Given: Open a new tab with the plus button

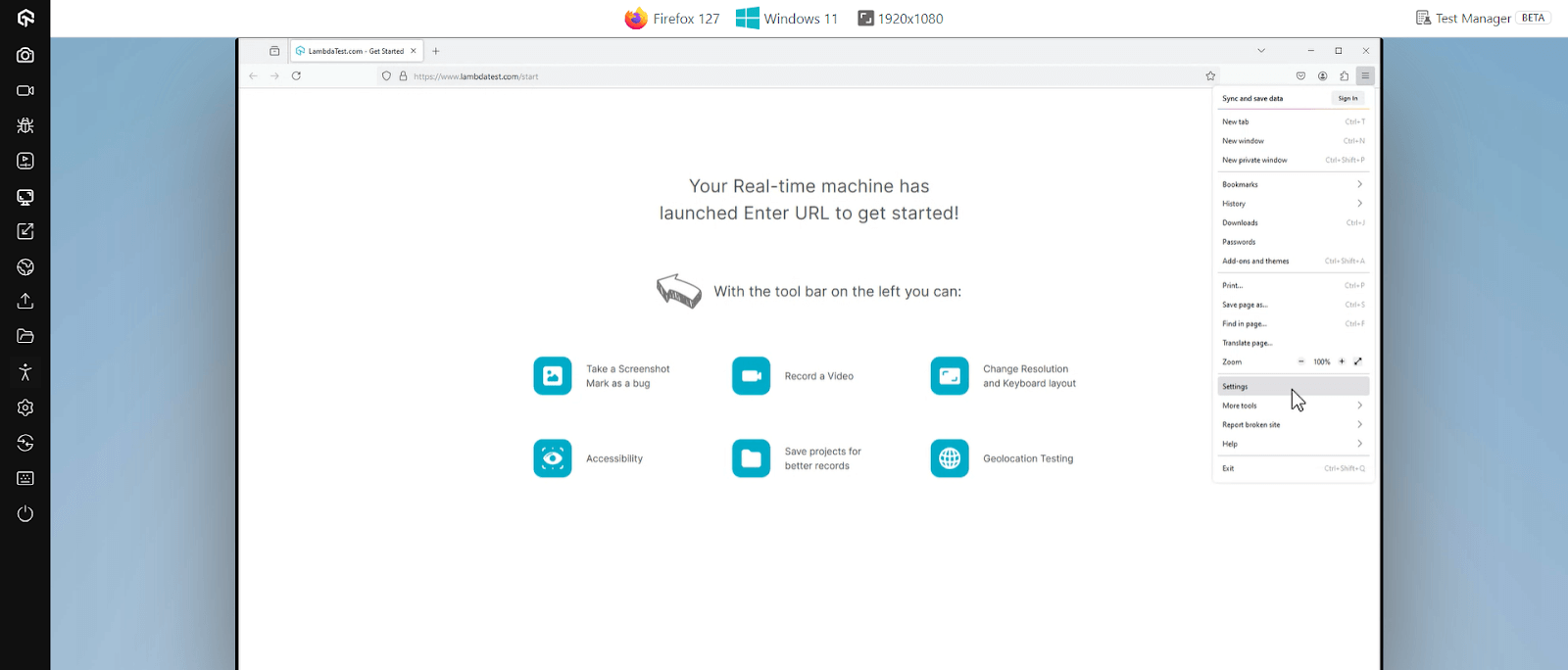Looking at the screenshot, I should point(436,51).
